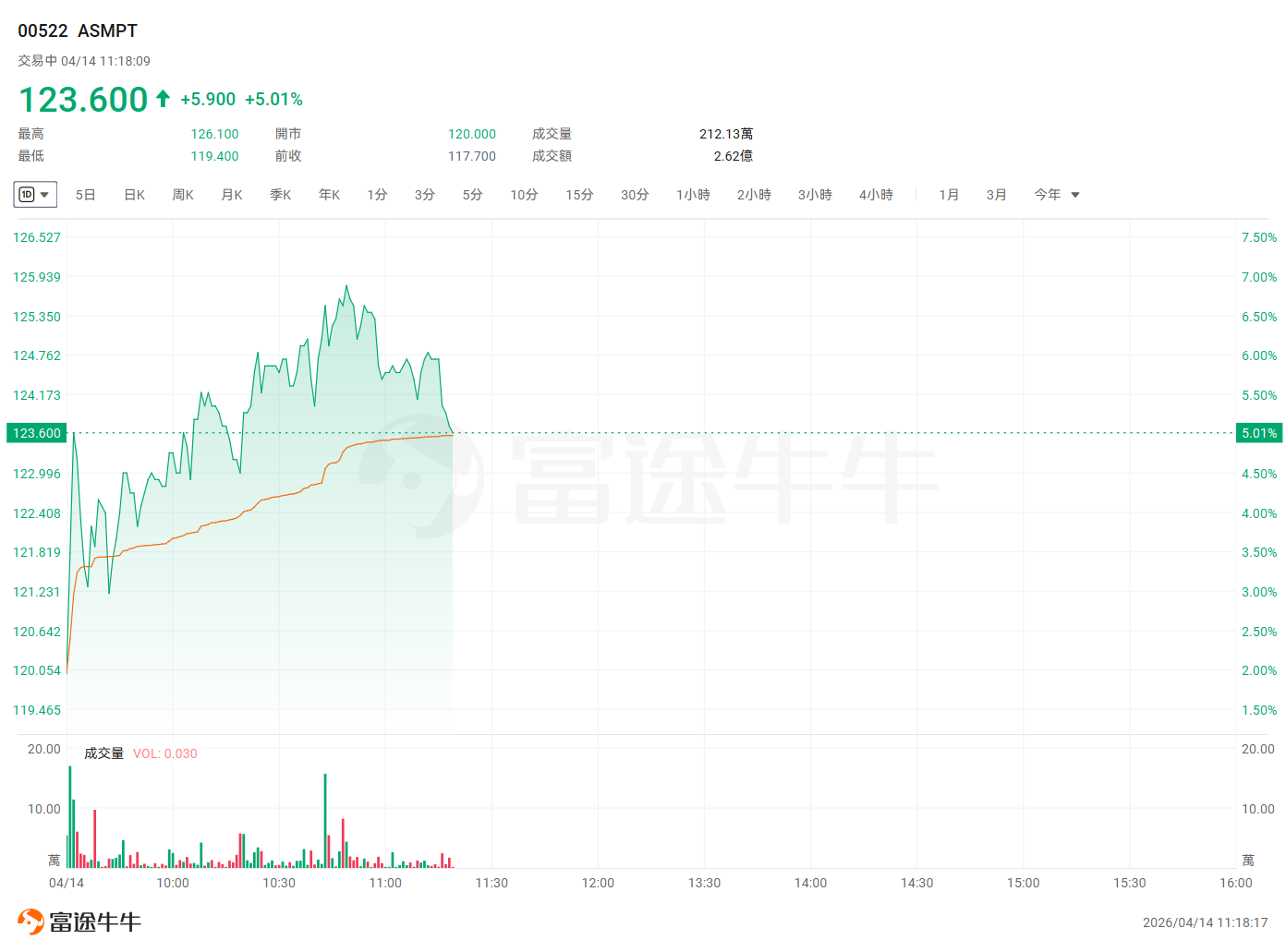Choose the 4小時 interval
This screenshot has height=952, width=1286.
tap(876, 195)
